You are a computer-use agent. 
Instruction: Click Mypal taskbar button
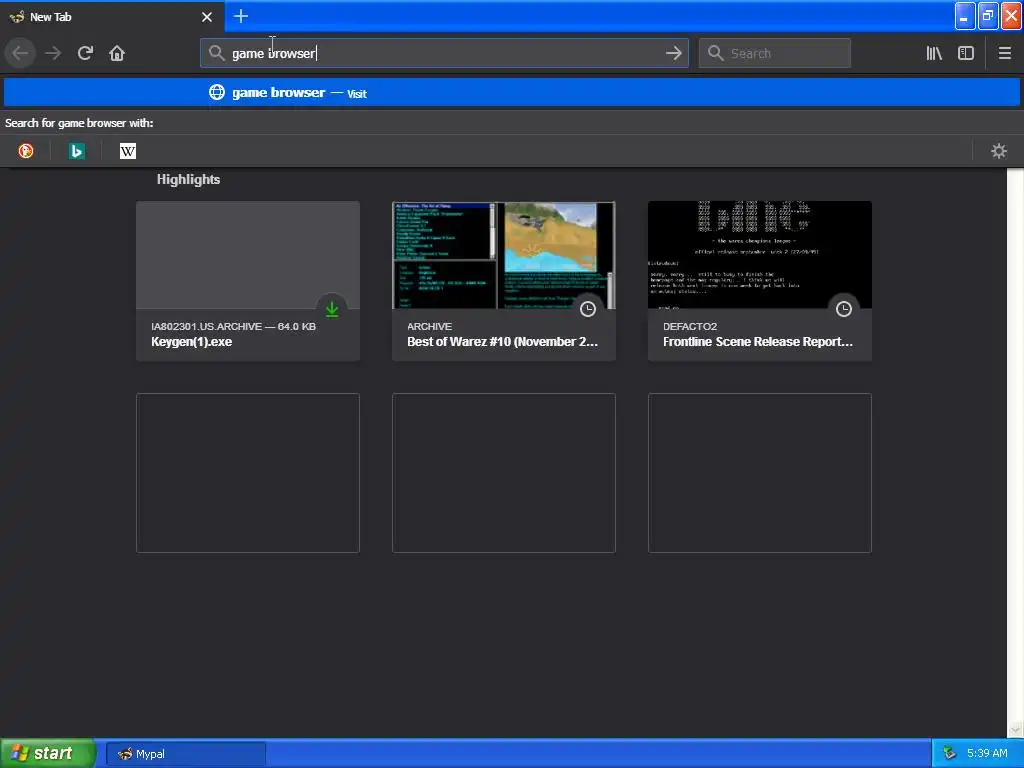coord(185,754)
